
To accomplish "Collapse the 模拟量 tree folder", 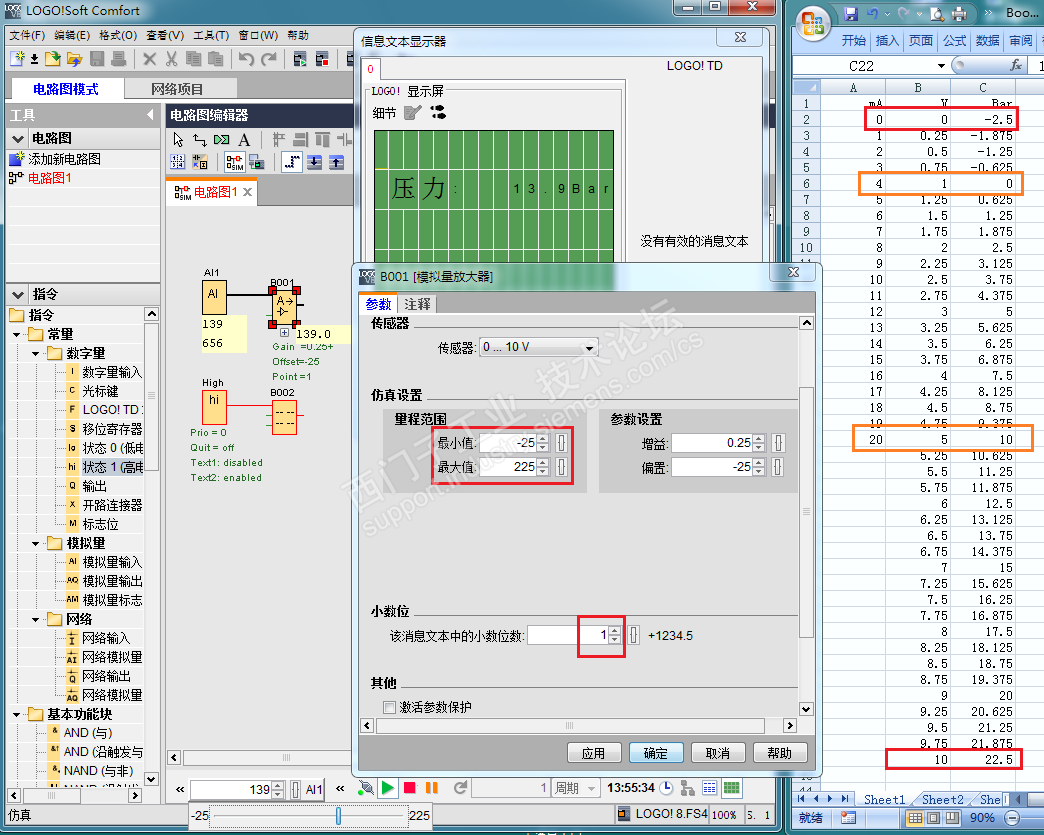I will coord(35,544).
